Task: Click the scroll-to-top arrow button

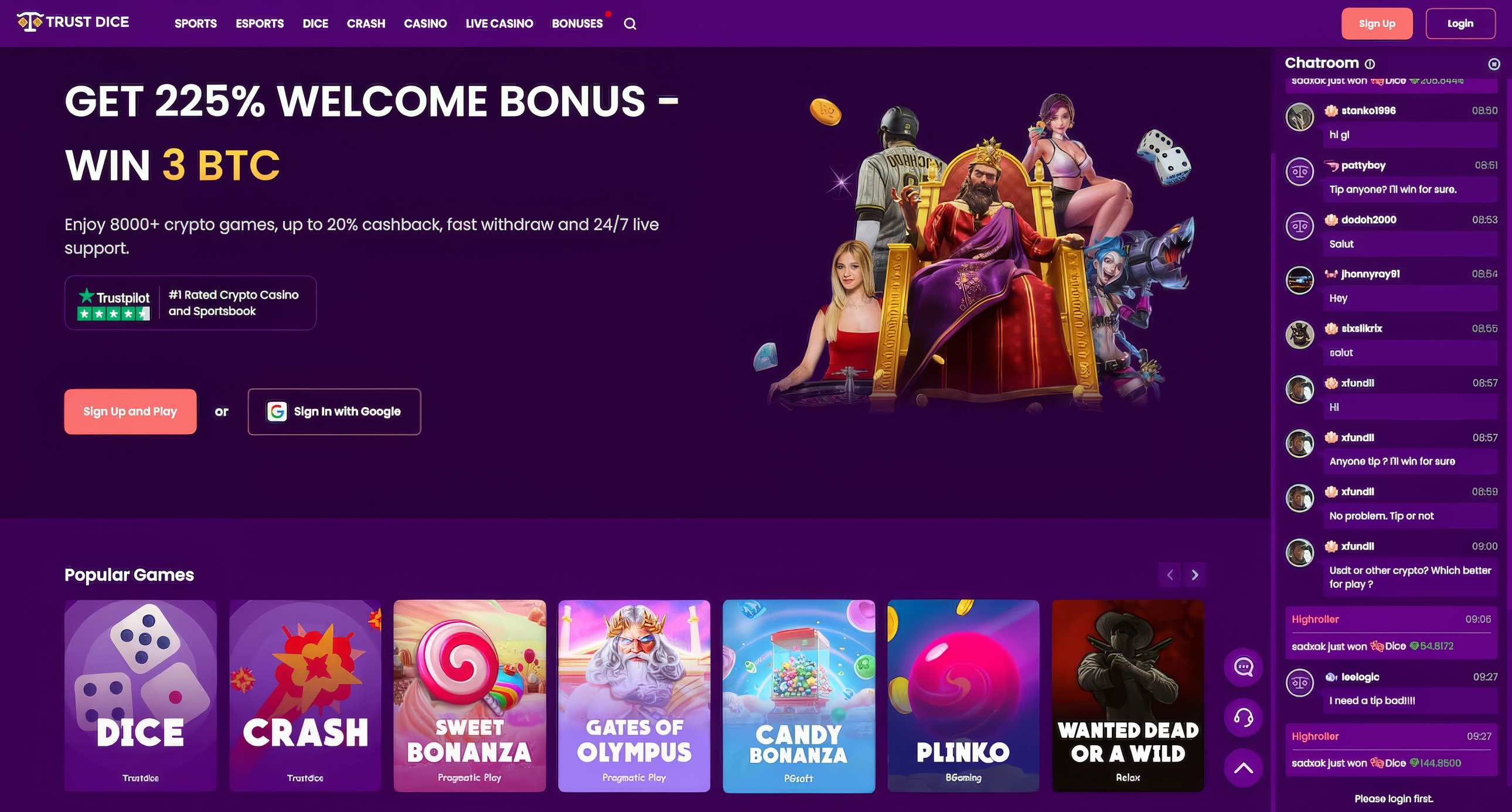Action: 1243,768
